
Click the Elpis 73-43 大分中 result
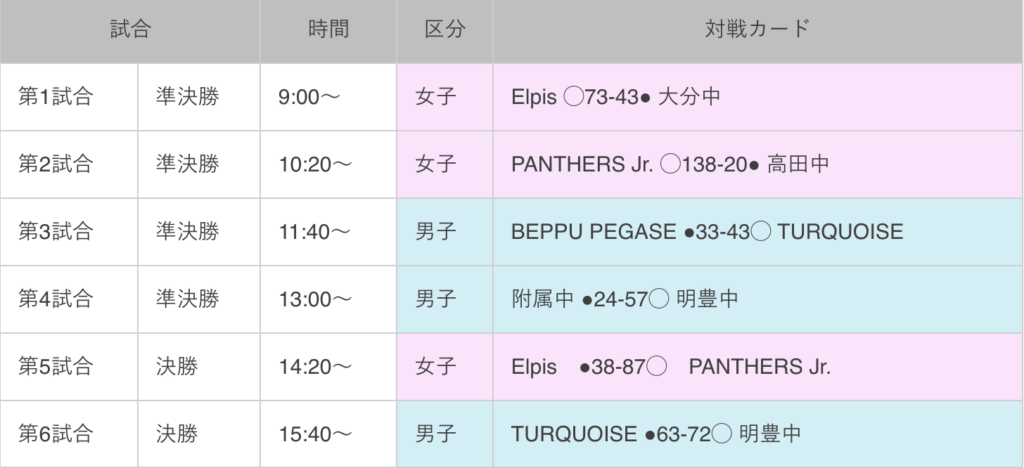pos(616,97)
